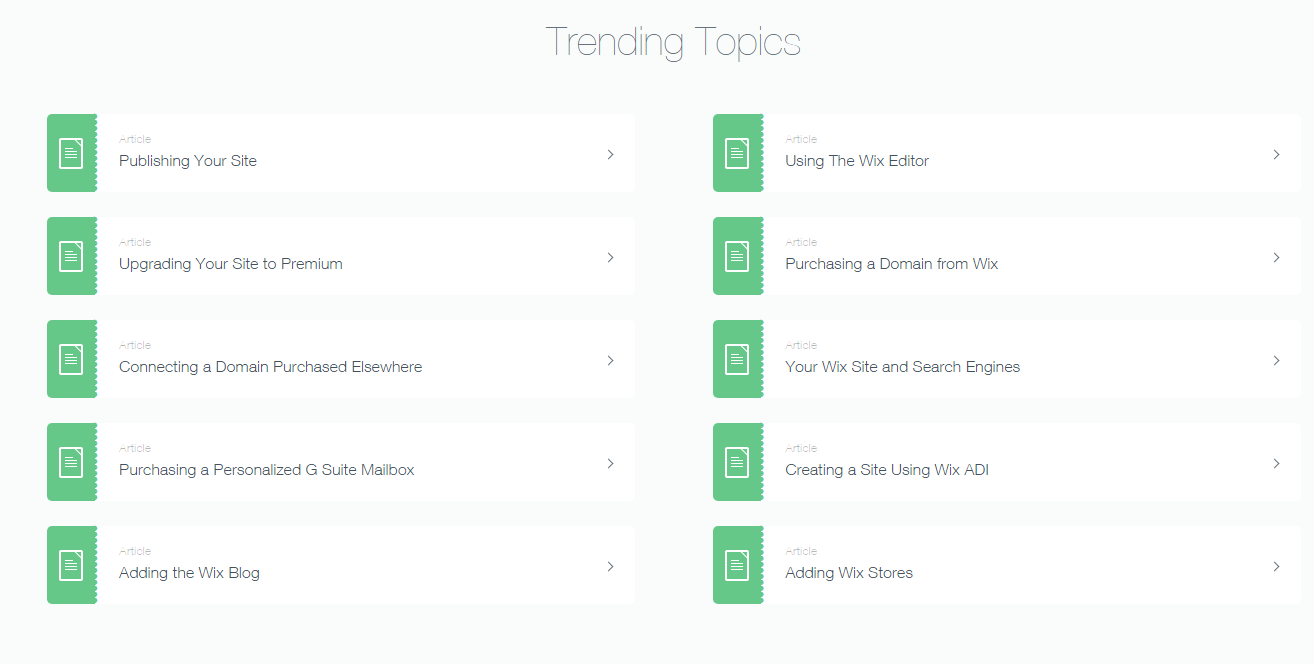Click the document icon beside Adding Wix Stores

(x=737, y=565)
